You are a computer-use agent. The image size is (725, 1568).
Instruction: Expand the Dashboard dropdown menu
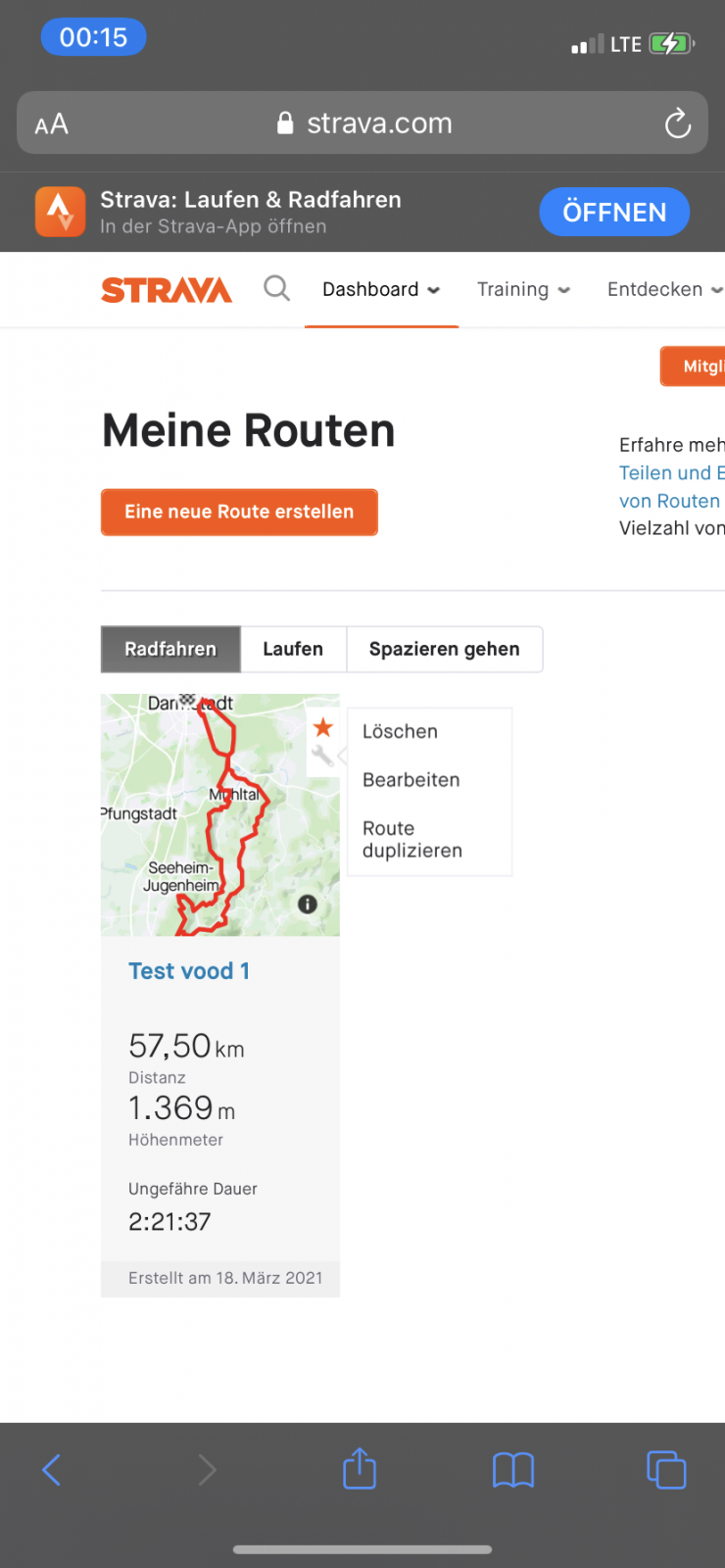pyautogui.click(x=381, y=289)
